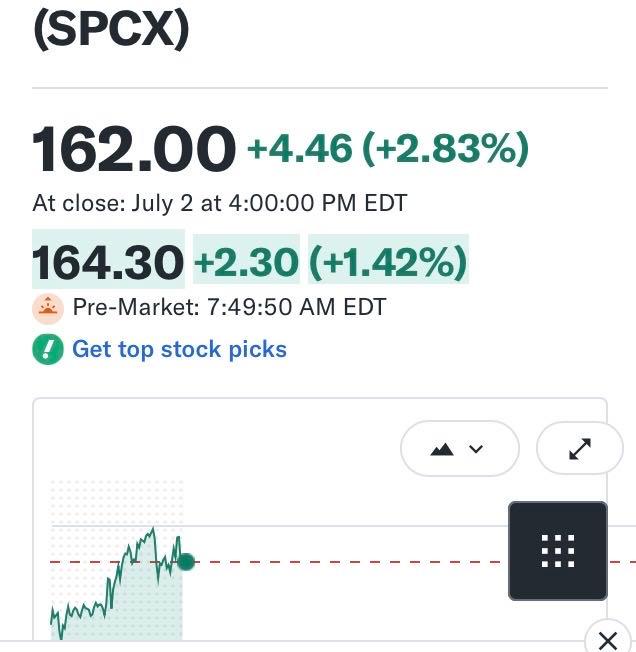Open chart type dropdown chevron
636x652 pixels.
pyautogui.click(x=476, y=449)
